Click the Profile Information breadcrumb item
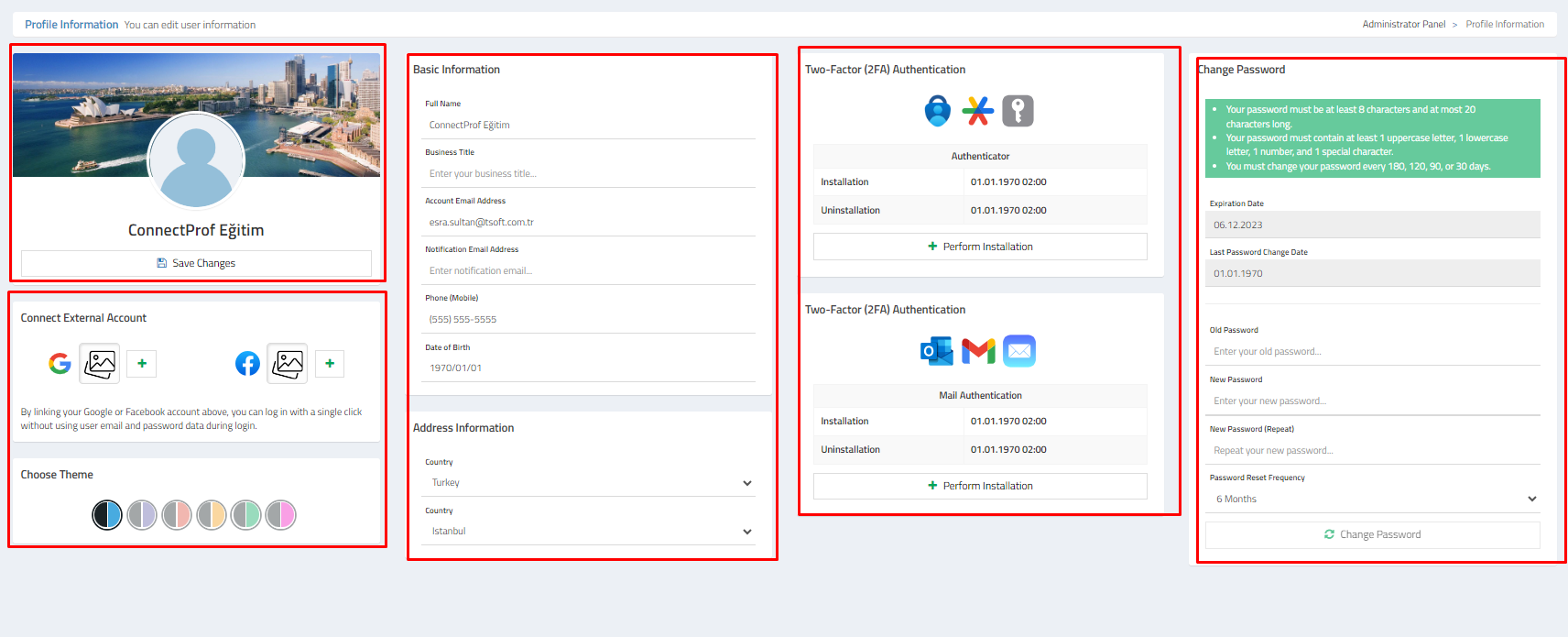 1504,25
